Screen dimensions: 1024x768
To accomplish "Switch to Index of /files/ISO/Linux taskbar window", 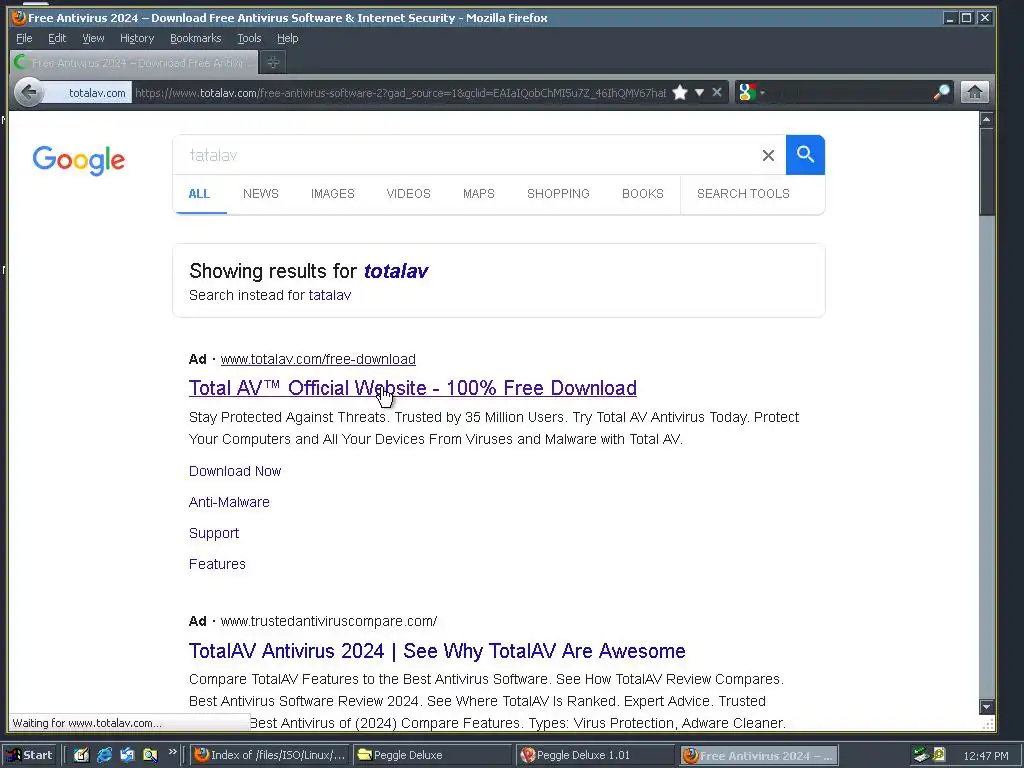I will [270, 756].
